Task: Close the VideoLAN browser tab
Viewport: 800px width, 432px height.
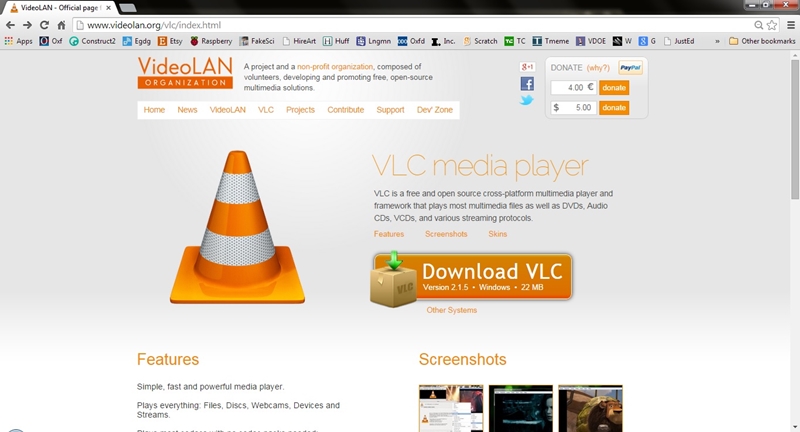Action: click(108, 8)
